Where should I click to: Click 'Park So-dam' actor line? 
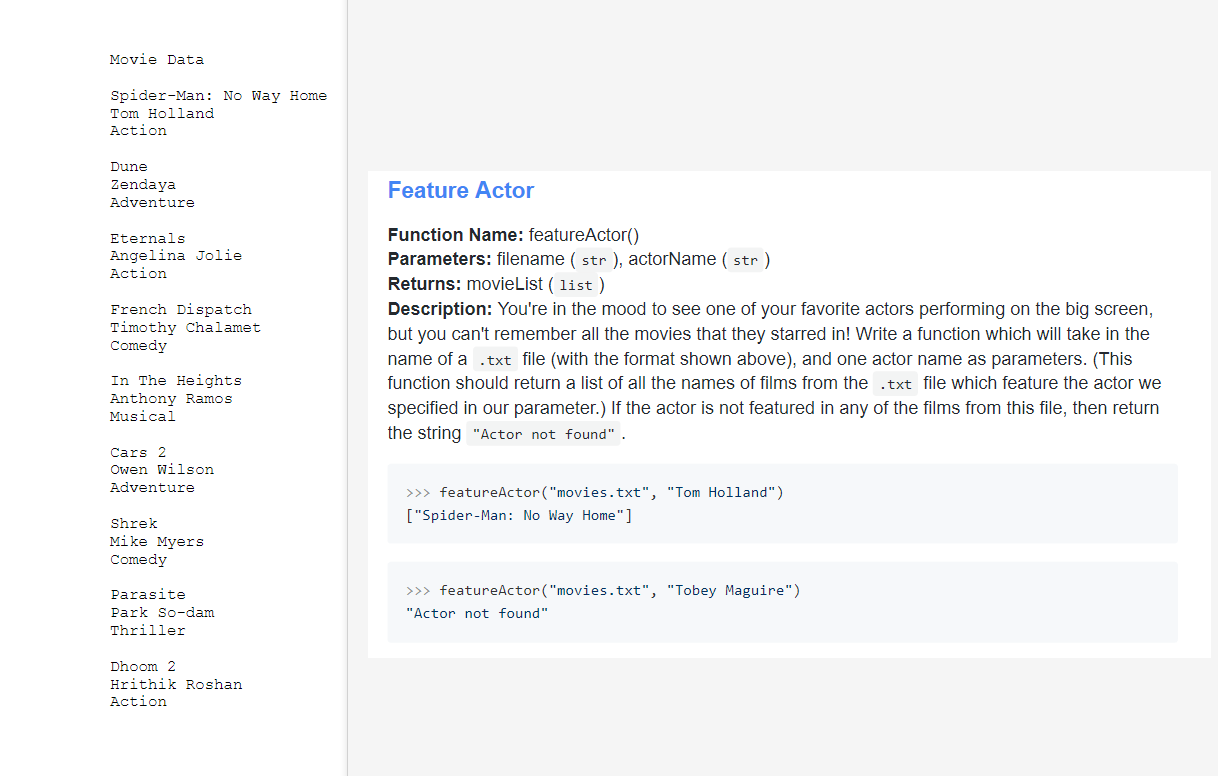[x=162, y=613]
